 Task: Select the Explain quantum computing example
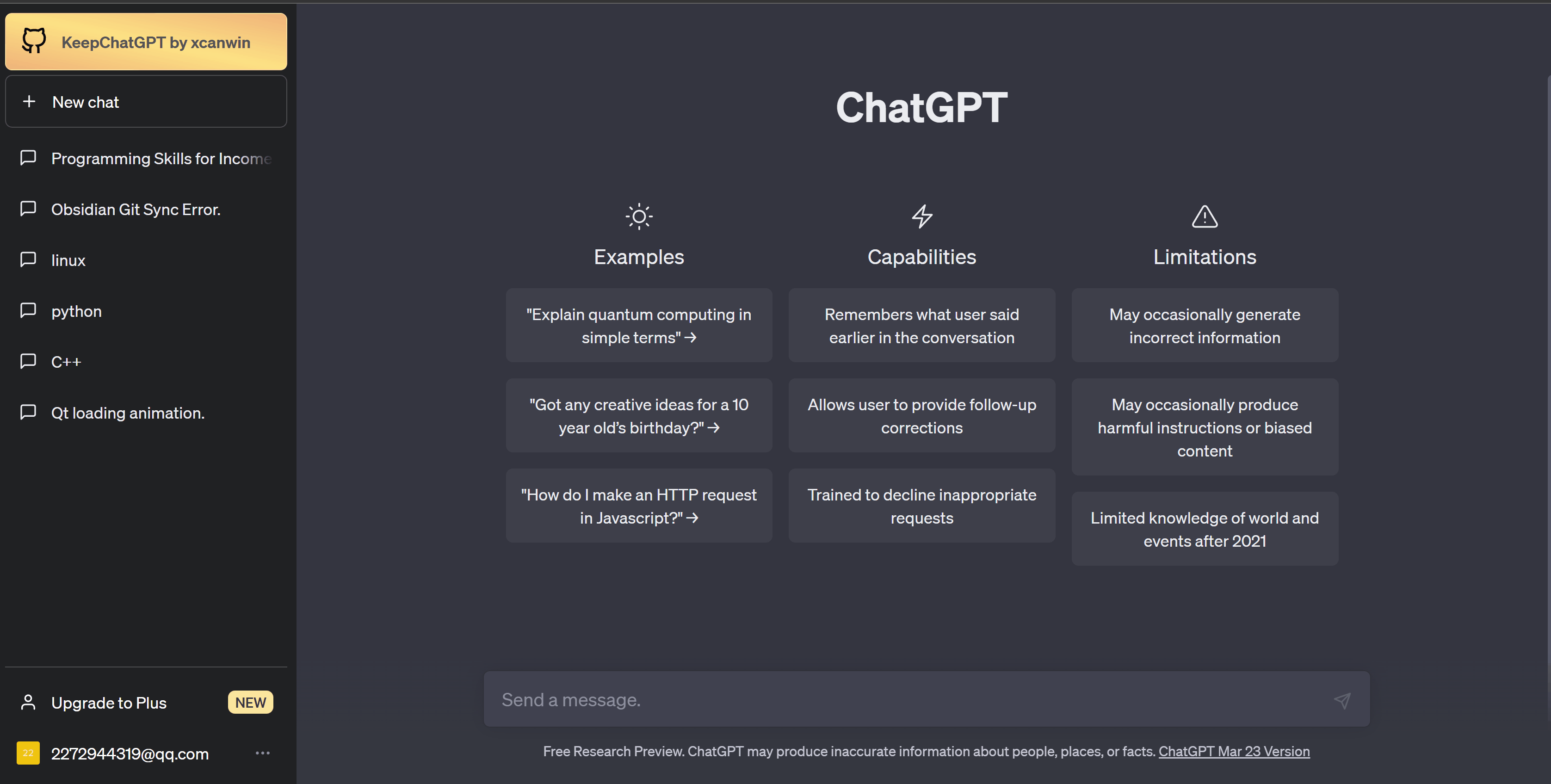click(639, 325)
